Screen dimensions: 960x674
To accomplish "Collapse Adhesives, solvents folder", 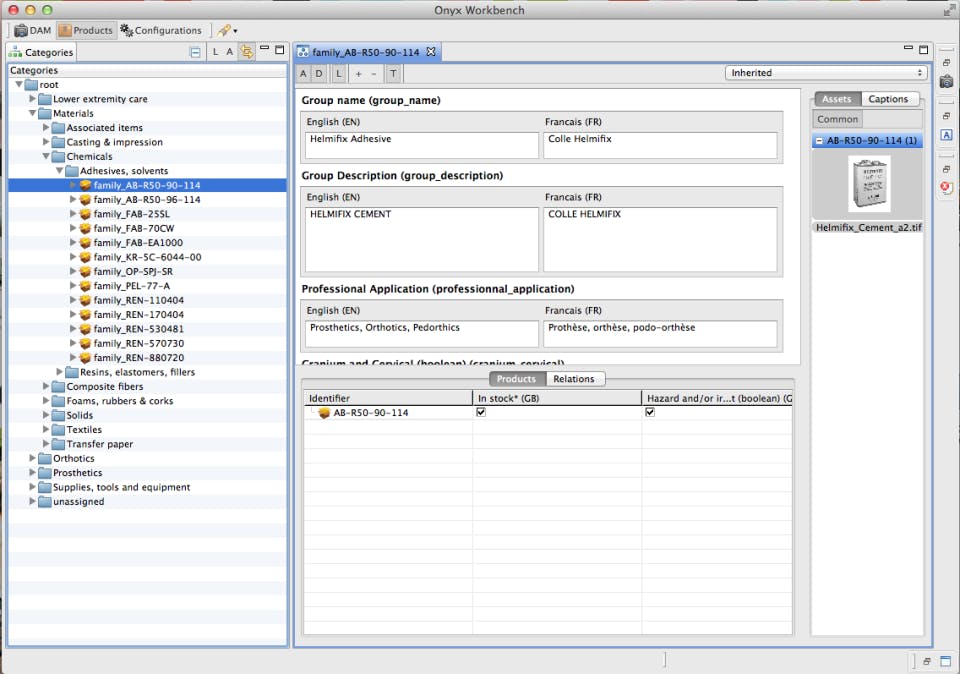I will coord(59,171).
